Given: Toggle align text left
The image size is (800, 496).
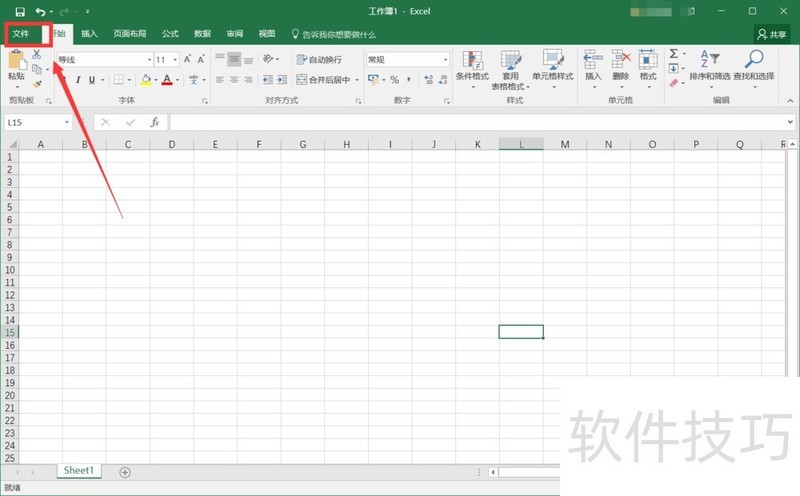Looking at the screenshot, I should pyautogui.click(x=220, y=80).
